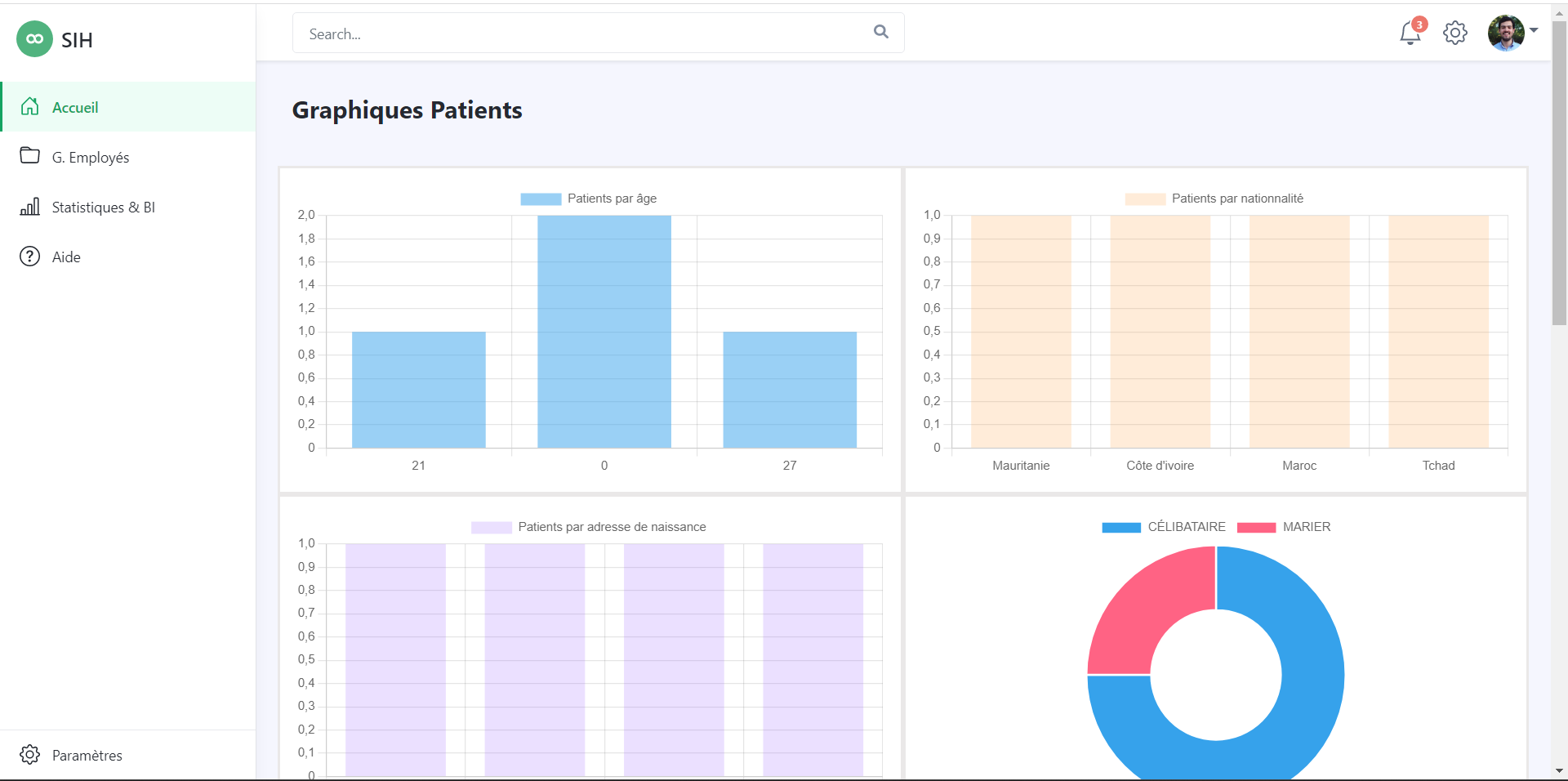
Task: Toggle the Patients par nationalité legend
Action: pyautogui.click(x=1214, y=199)
